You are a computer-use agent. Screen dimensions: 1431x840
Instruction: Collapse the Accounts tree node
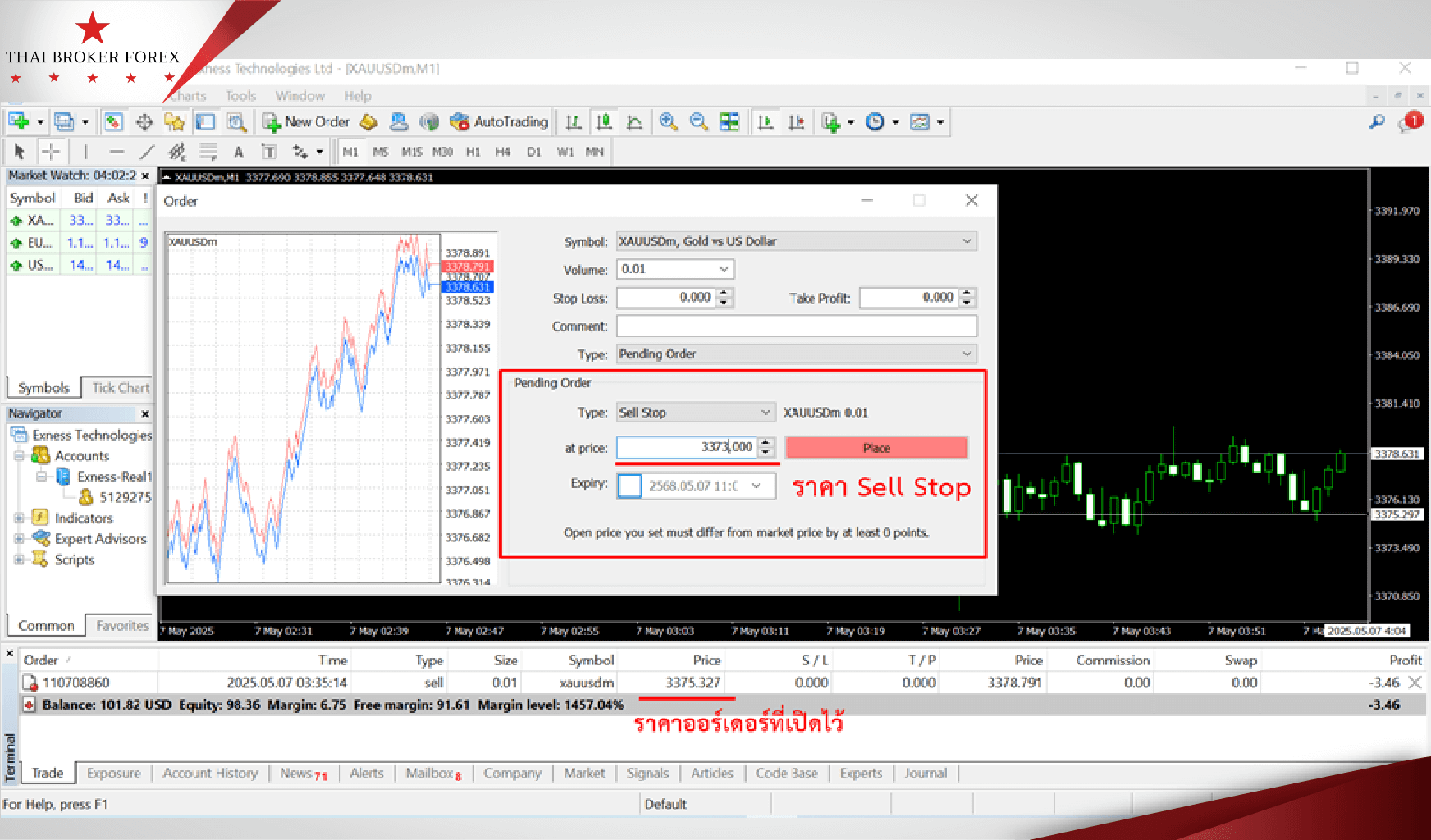pos(19,455)
